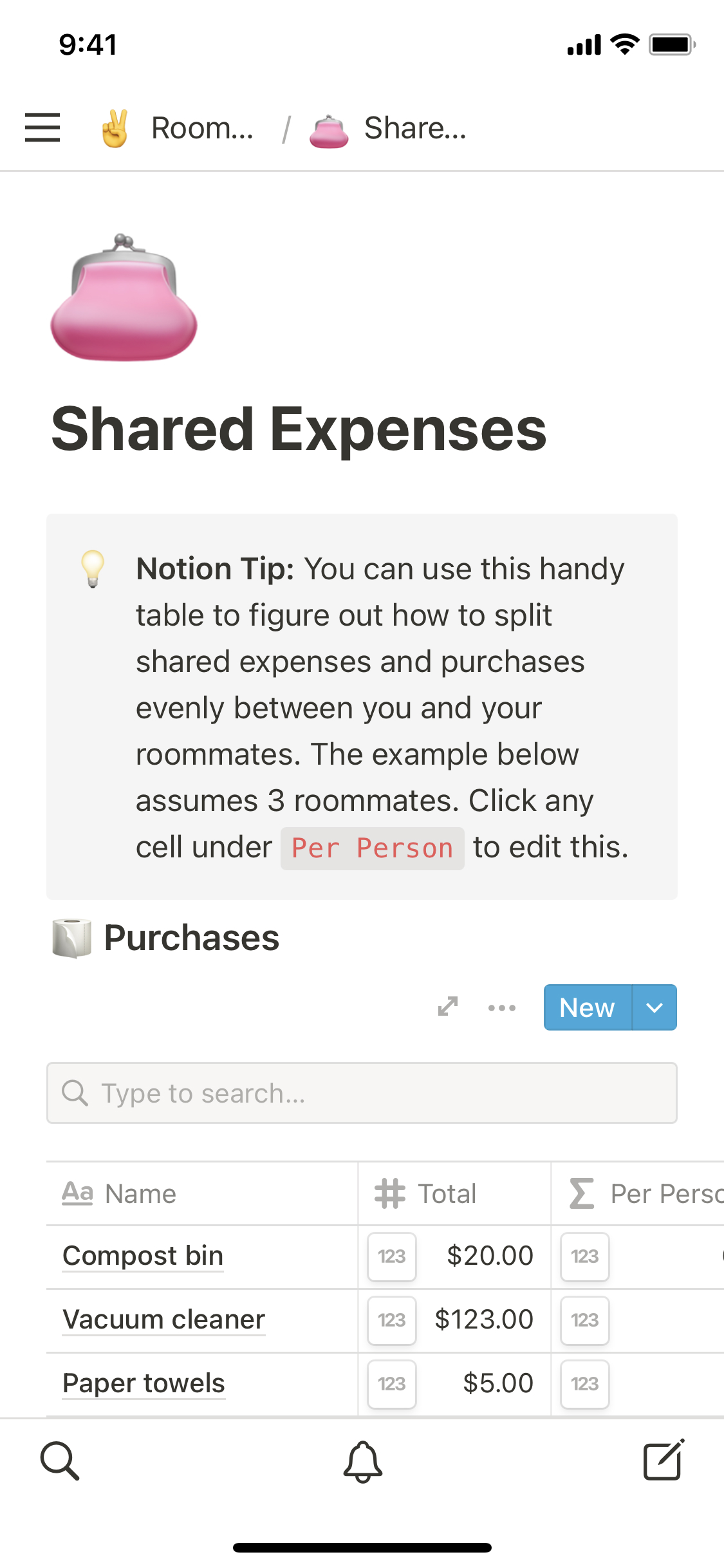Open the Compost bin entry
Image resolution: width=724 pixels, height=1568 pixels.
click(143, 1256)
